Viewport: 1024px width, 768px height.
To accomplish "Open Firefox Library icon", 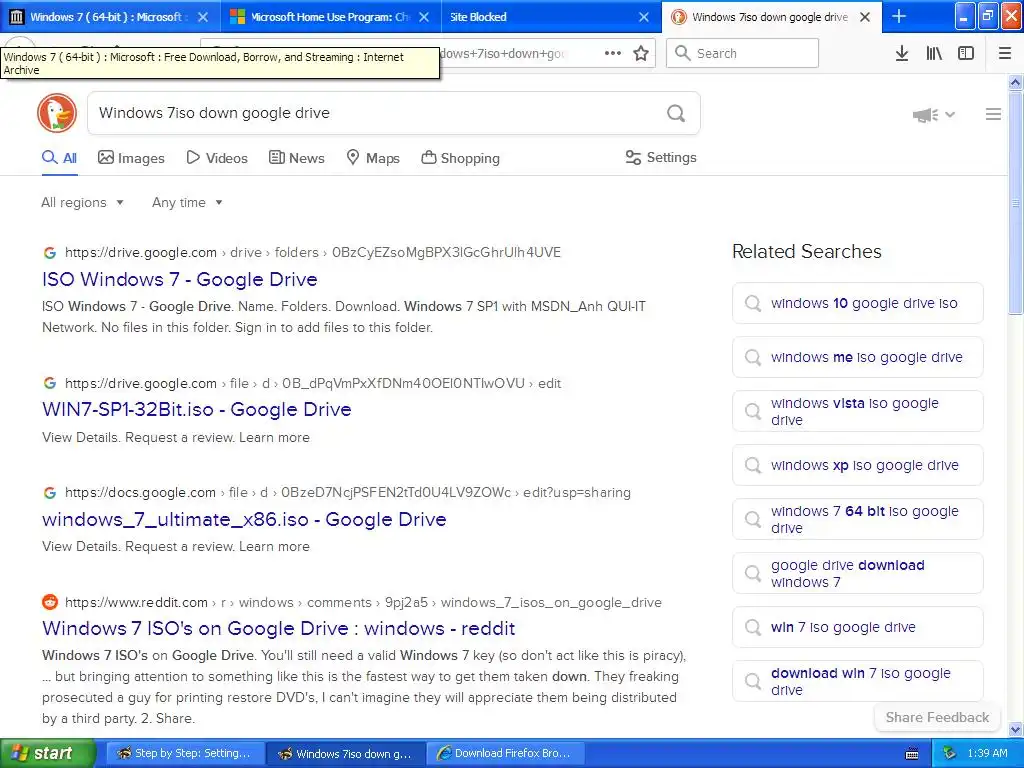I will (x=934, y=54).
